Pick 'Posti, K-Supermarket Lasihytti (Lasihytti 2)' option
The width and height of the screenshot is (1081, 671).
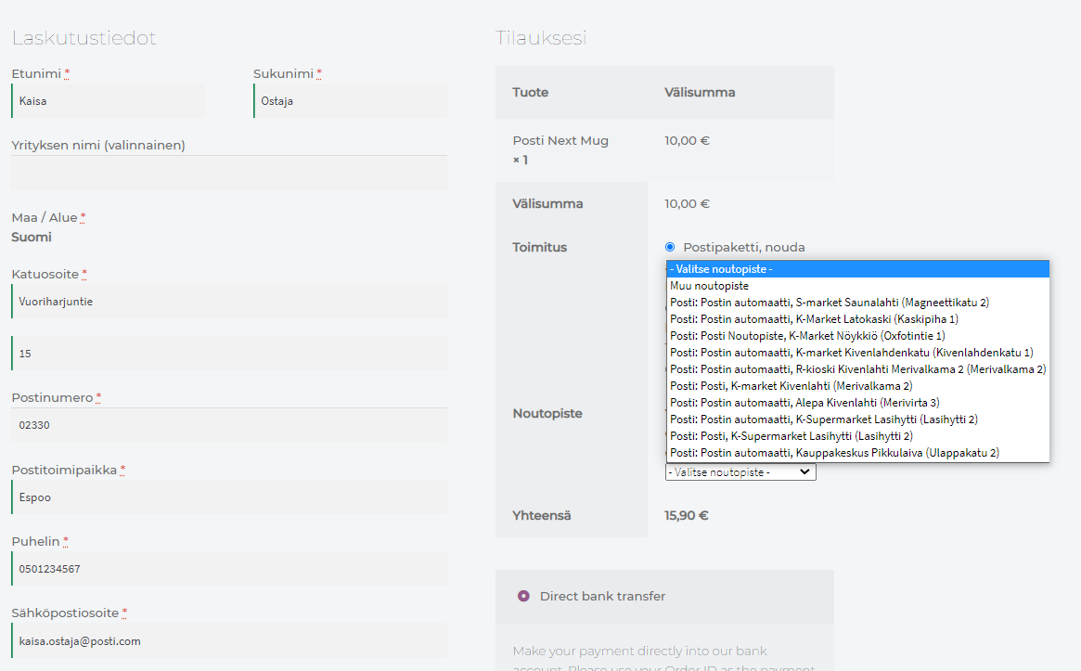click(858, 436)
